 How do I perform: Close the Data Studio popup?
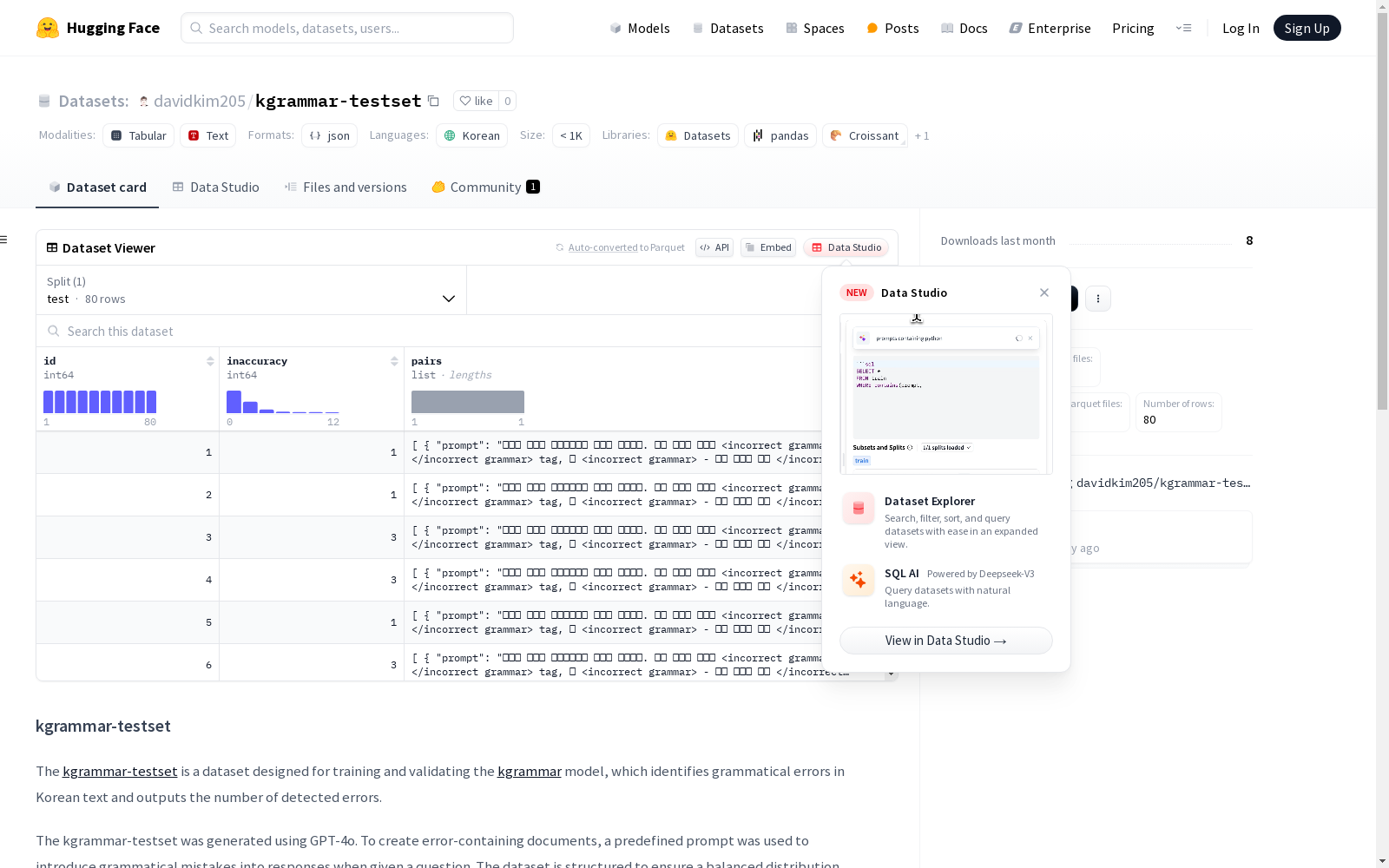point(1044,293)
